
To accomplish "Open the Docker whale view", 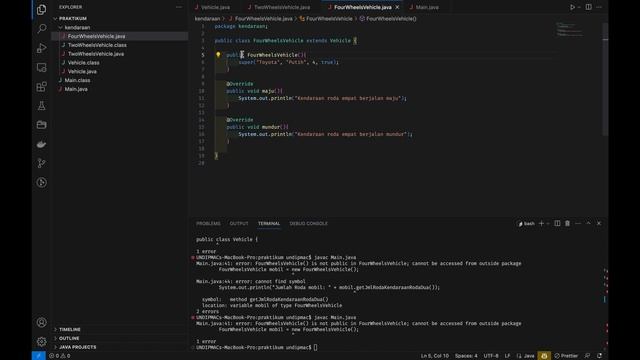I will pos(41,144).
